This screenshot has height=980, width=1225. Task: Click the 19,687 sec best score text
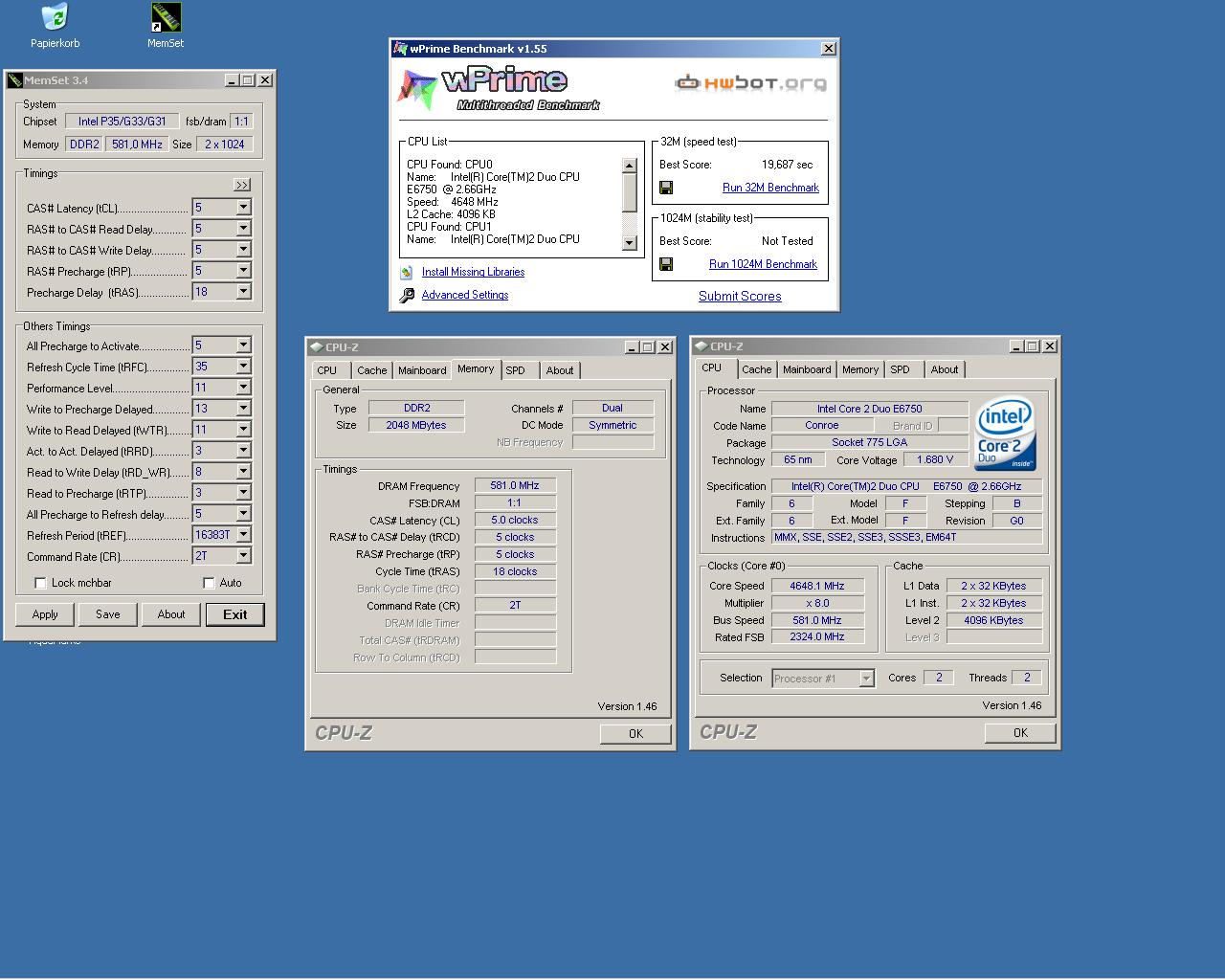(787, 165)
